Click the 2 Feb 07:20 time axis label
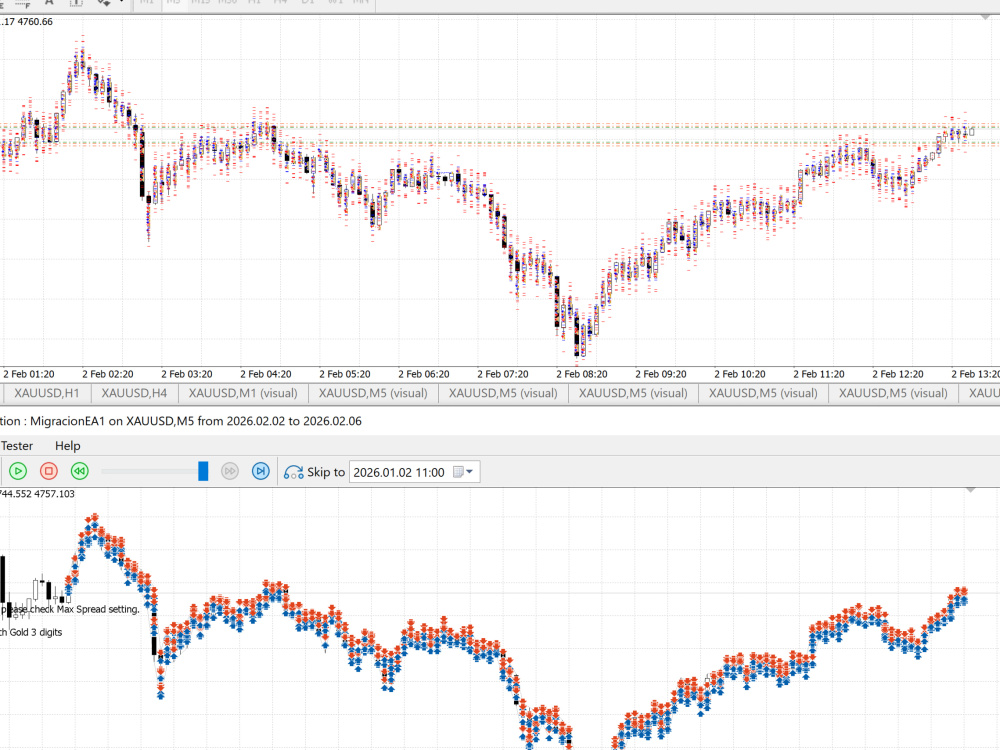The width and height of the screenshot is (1000, 750). (x=503, y=374)
